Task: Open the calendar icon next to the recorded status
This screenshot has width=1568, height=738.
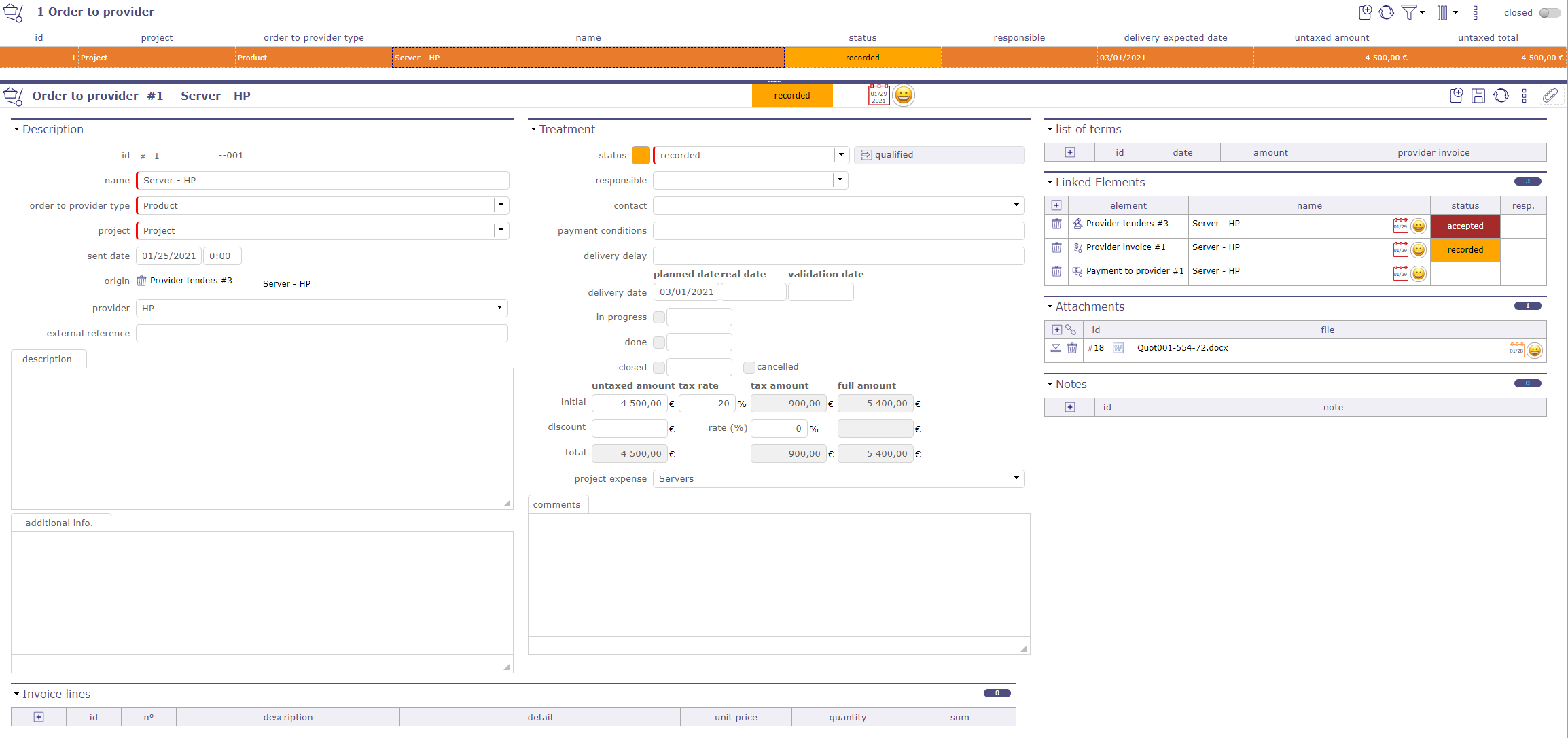Action: click(878, 94)
